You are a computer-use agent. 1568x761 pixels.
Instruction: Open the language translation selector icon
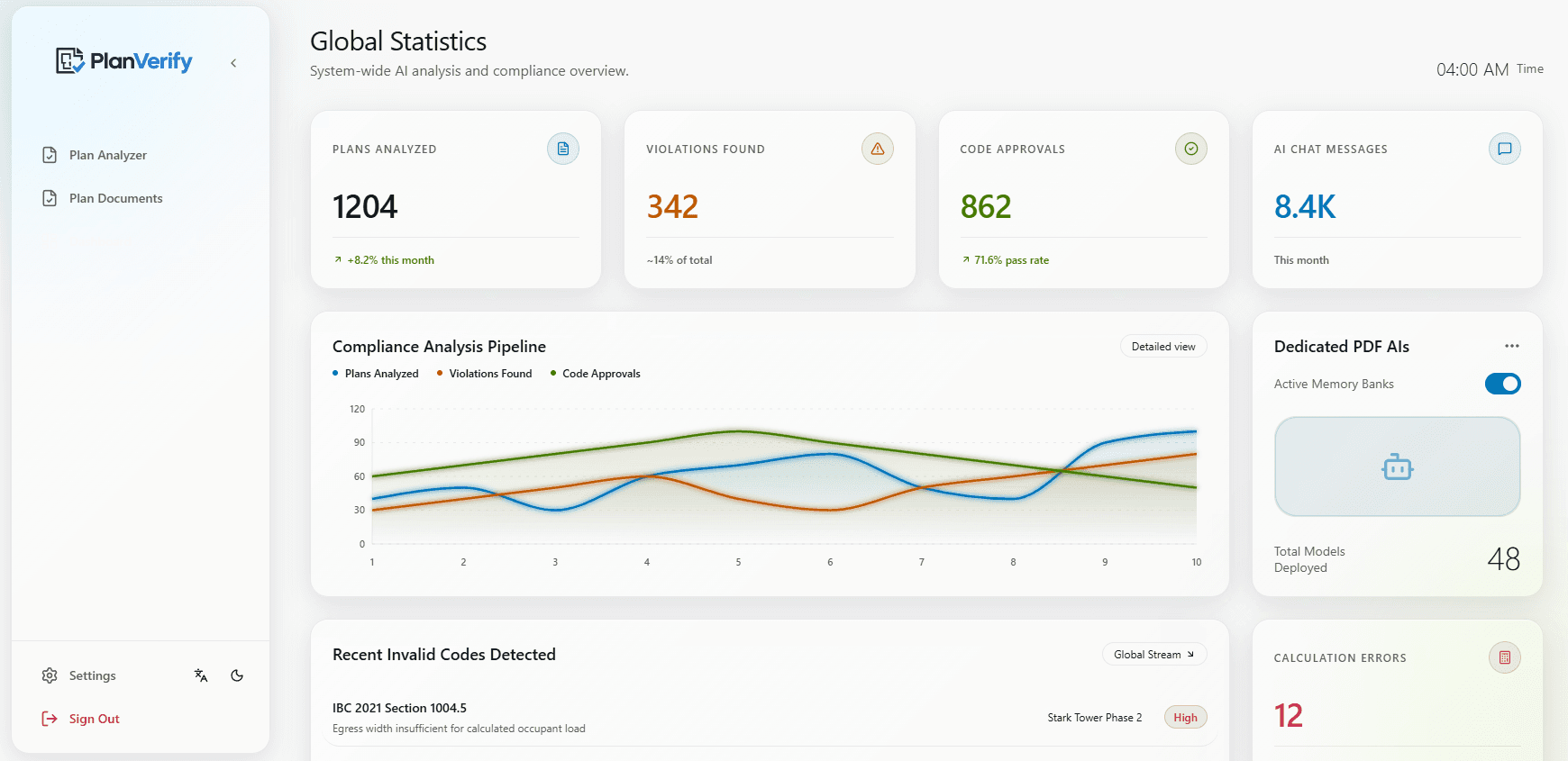(201, 675)
